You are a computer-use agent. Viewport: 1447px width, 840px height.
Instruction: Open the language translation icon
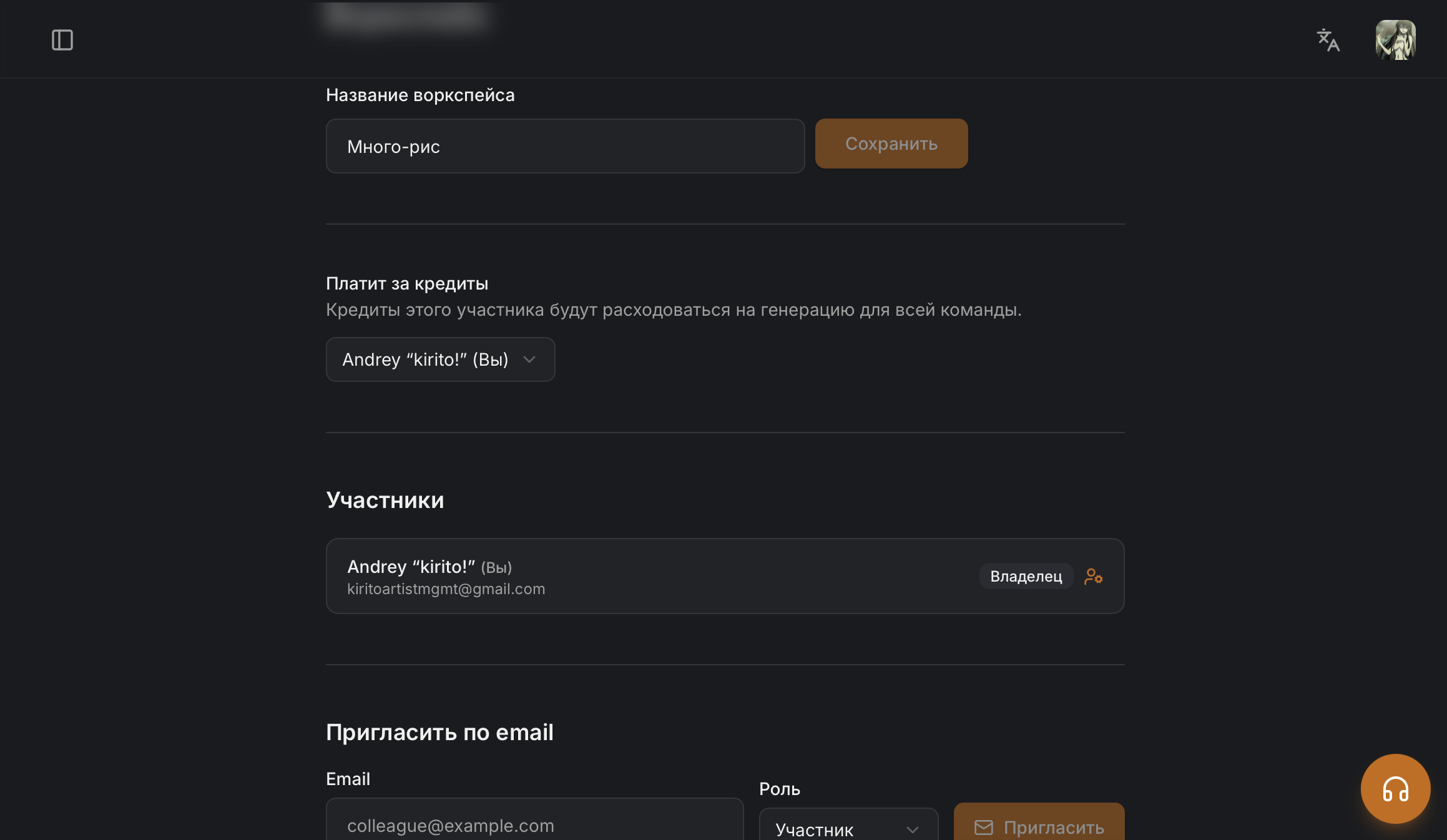1328,40
